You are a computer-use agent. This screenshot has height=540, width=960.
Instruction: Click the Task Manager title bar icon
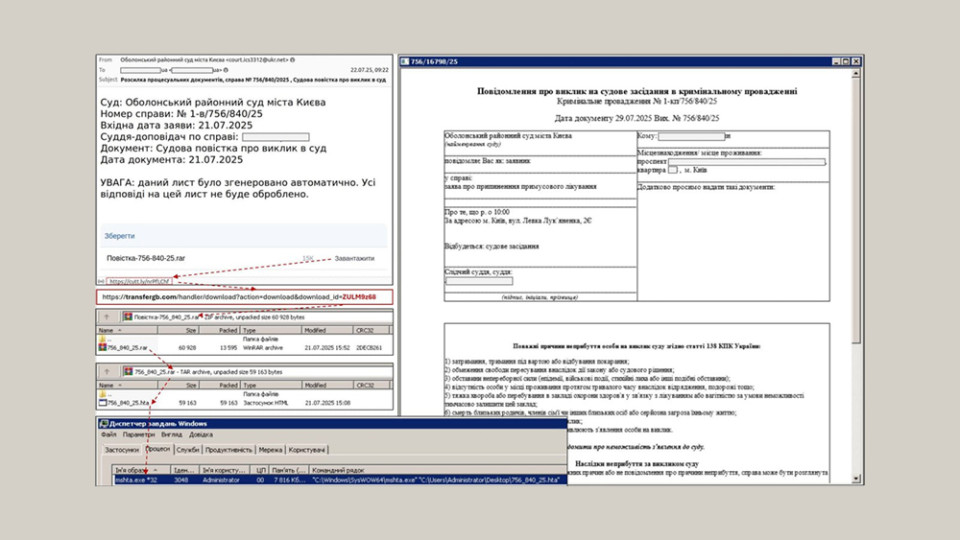(x=103, y=424)
